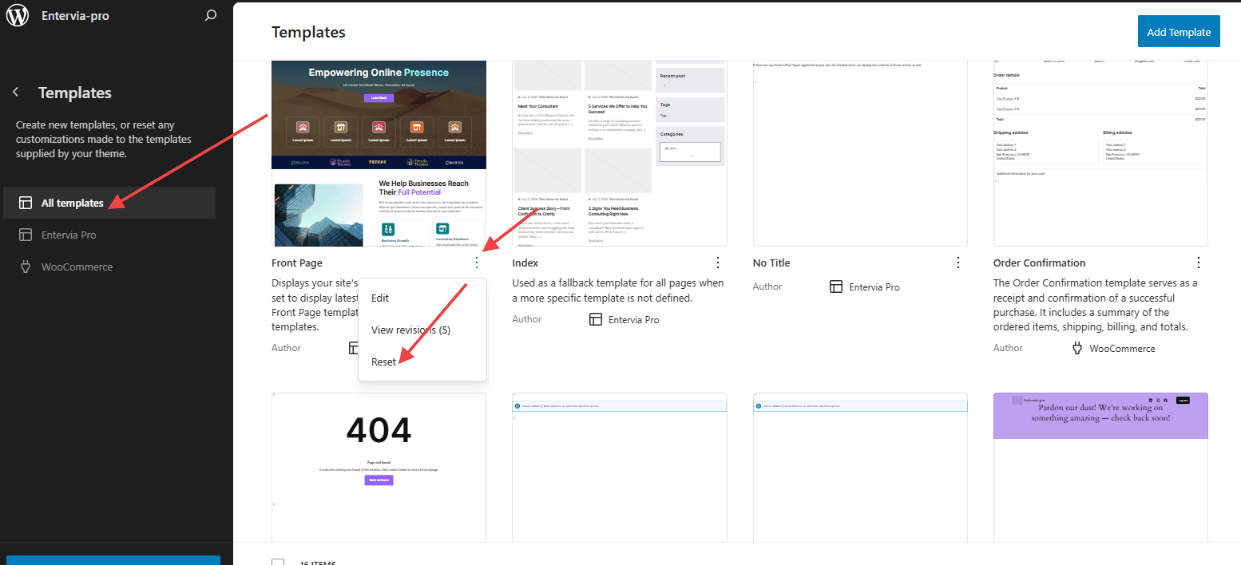
Task: Choose View revisions (5) menu entry
Action: [422, 330]
